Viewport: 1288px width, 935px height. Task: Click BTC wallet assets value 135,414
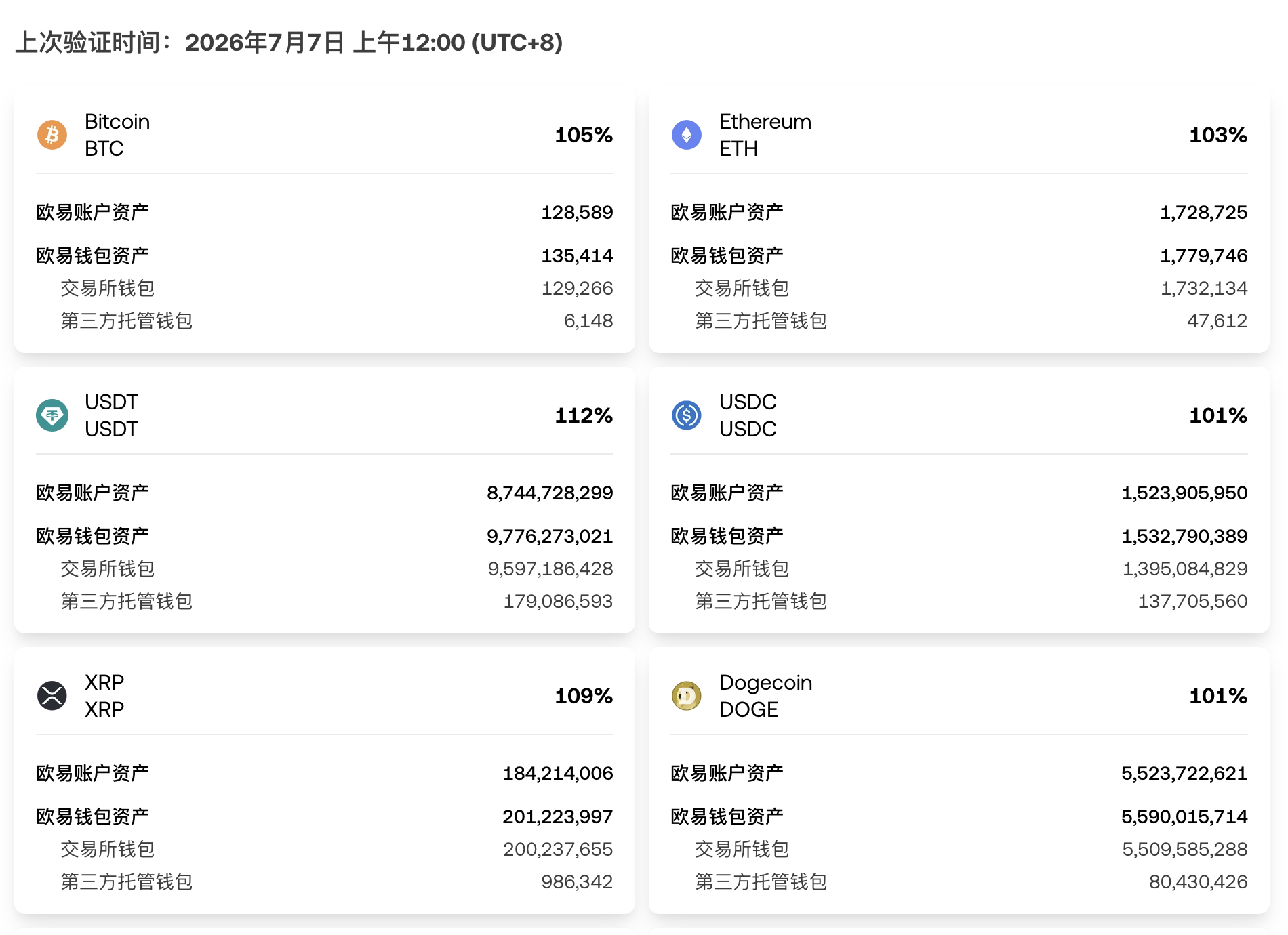tap(577, 256)
